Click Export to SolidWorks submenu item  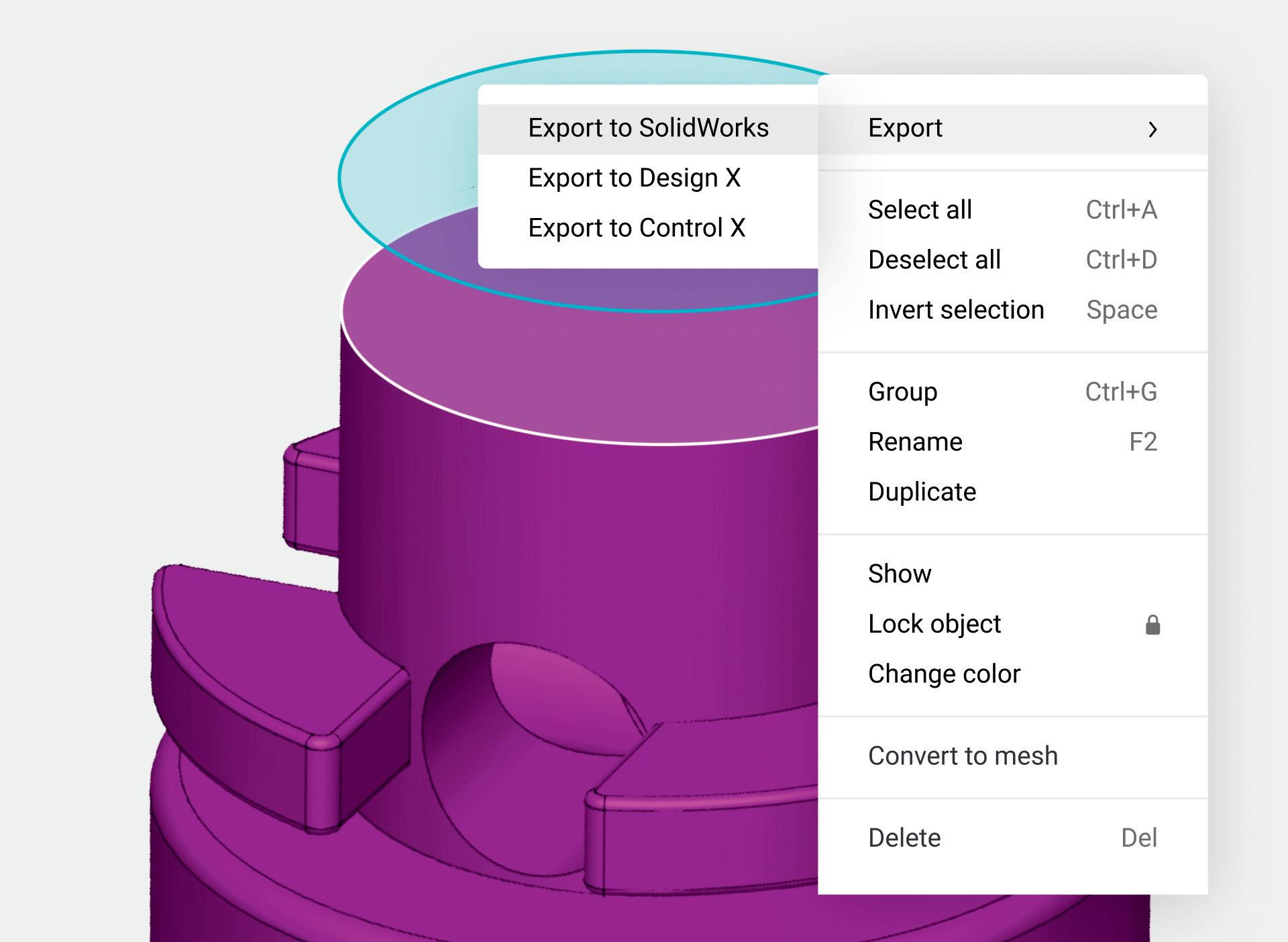pos(648,128)
